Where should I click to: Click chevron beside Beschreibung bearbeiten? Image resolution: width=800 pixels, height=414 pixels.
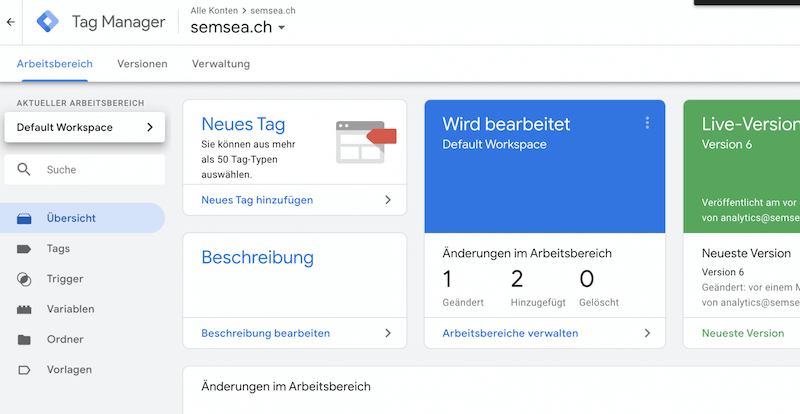[388, 333]
